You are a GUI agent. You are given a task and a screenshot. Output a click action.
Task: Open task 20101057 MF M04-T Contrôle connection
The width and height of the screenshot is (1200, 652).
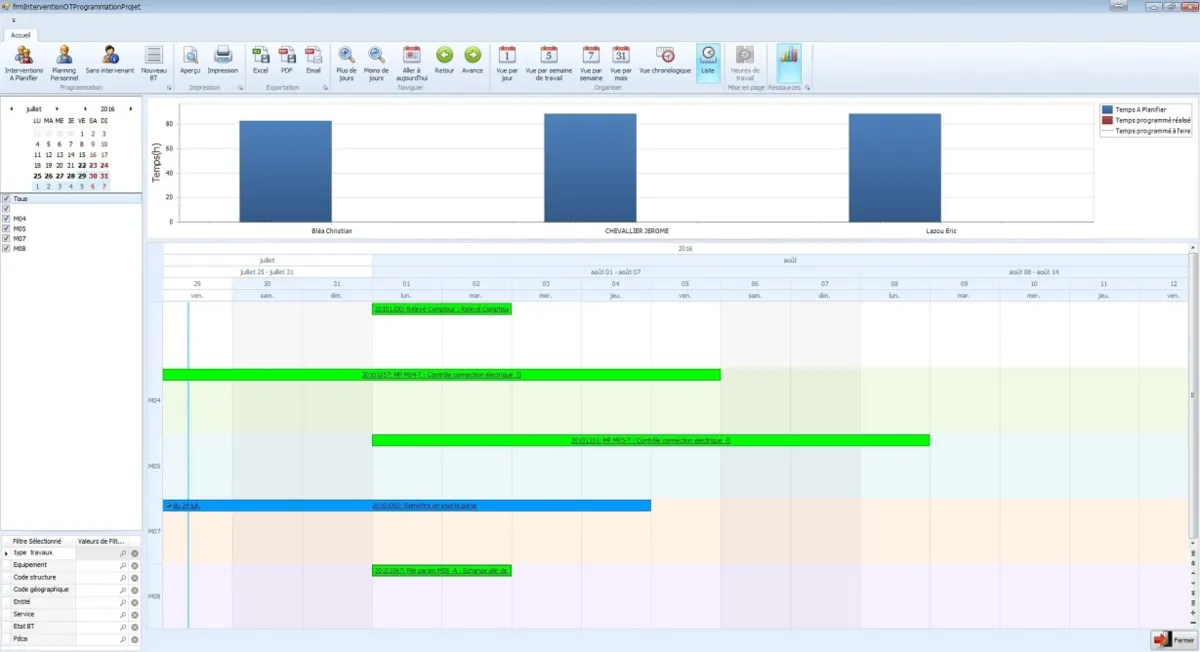click(x=441, y=374)
